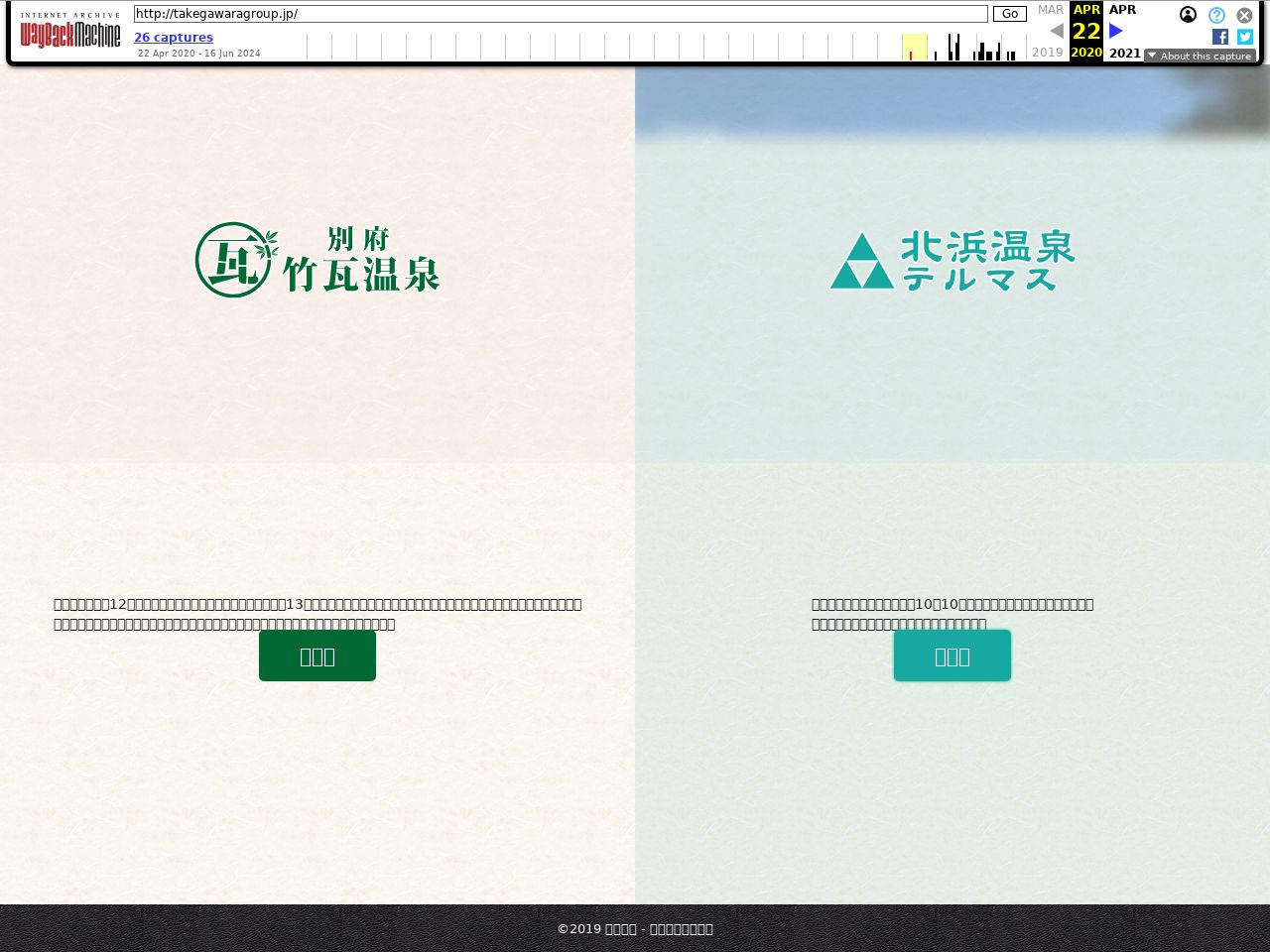Click the URL input field
The height and width of the screenshot is (952, 1270).
[x=561, y=14]
